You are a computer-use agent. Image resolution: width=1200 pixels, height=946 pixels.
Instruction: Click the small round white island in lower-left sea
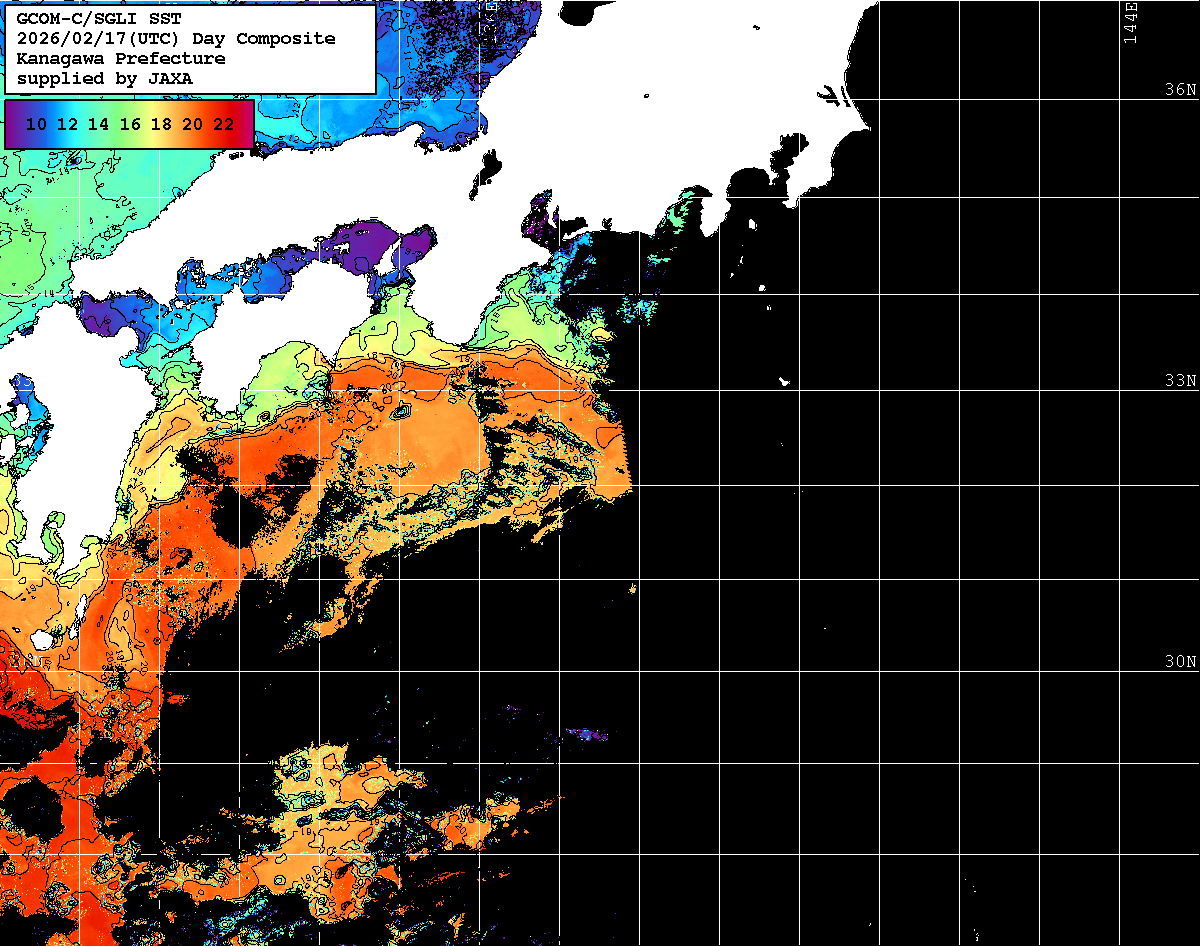pos(42,638)
